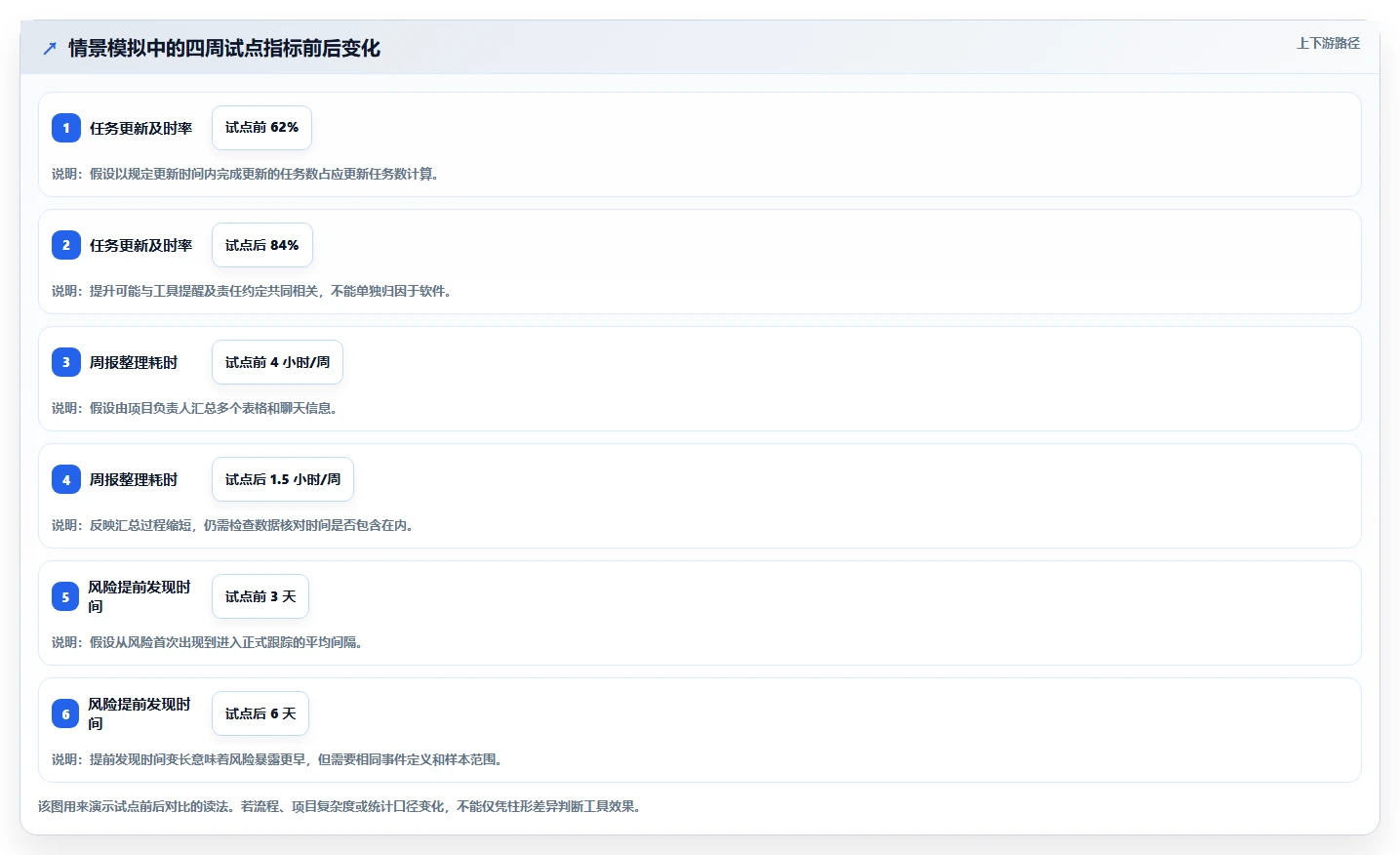
Task: Click the panel title 情景模拟中的四周试点指标前后变化
Action: click(x=224, y=48)
